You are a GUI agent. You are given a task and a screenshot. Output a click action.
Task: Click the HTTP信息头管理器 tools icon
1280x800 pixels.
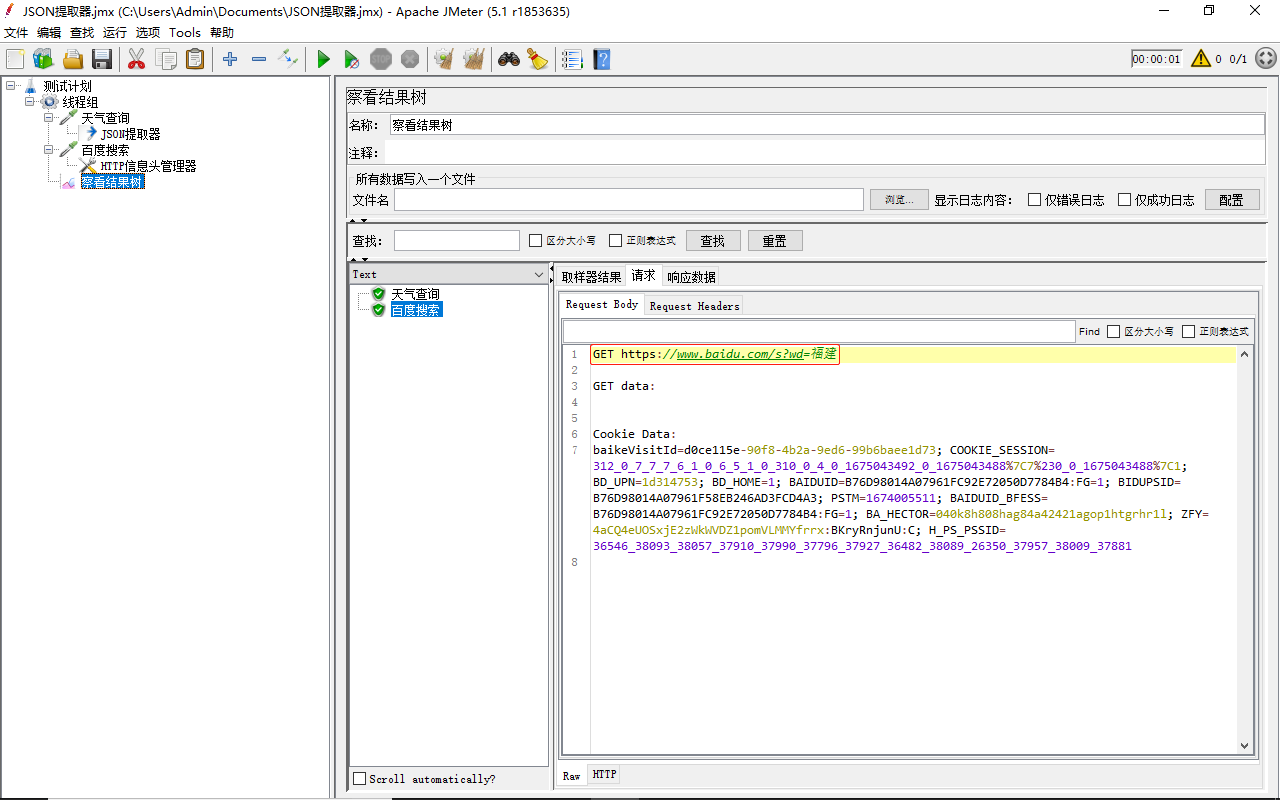point(88,166)
